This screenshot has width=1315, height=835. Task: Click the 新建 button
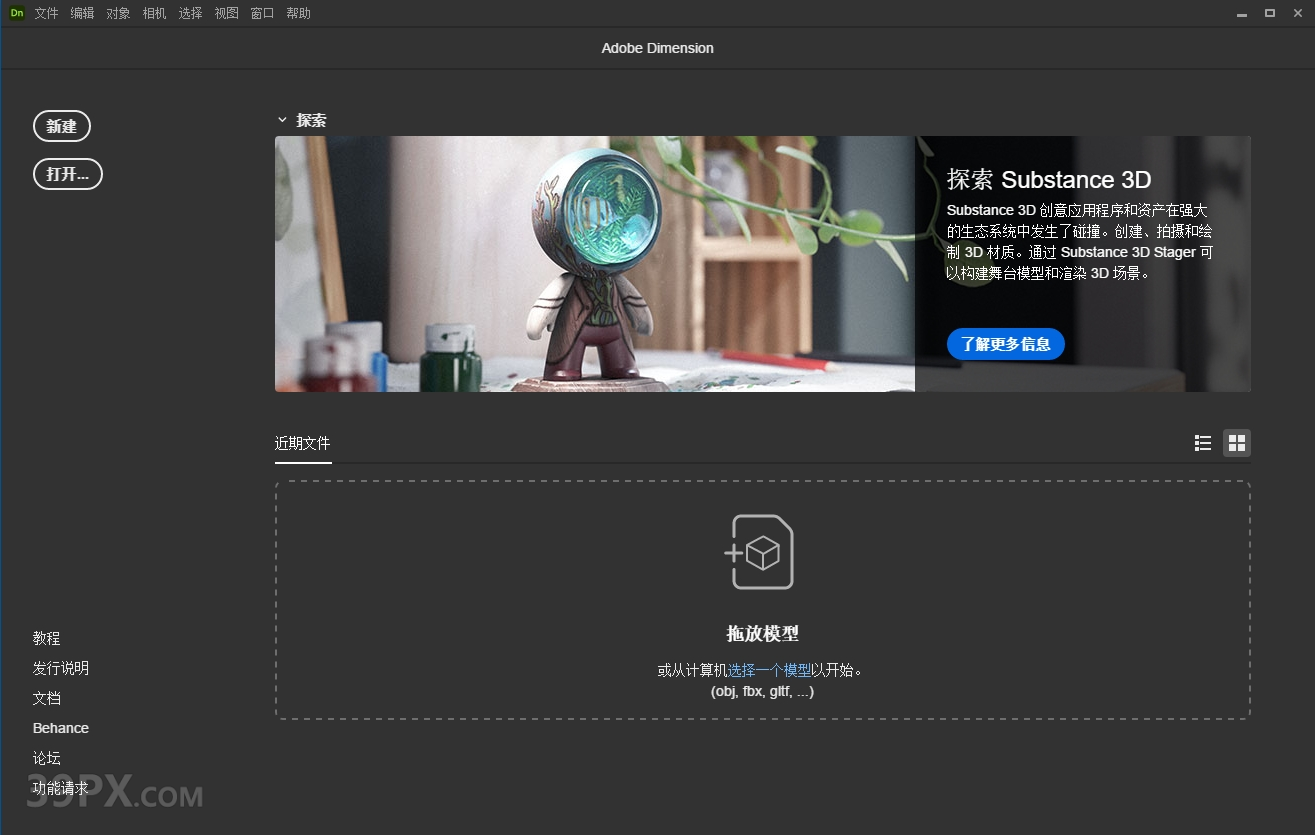click(x=62, y=126)
